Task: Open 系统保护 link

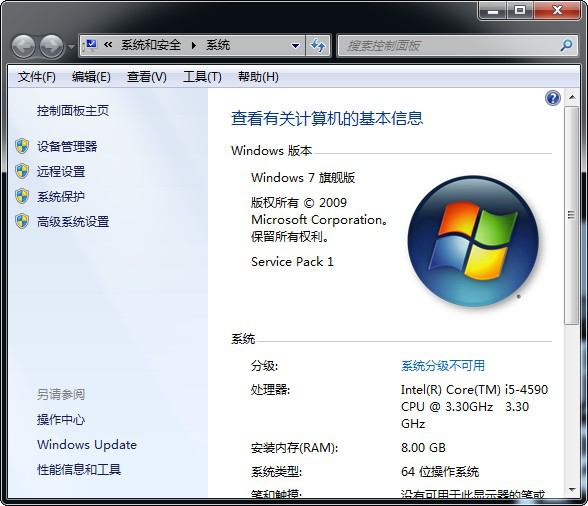Action: 61,197
